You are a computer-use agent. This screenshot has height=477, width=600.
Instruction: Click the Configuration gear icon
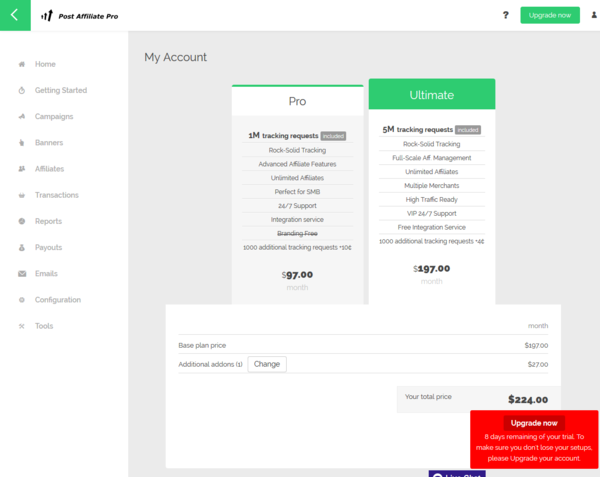(x=22, y=300)
